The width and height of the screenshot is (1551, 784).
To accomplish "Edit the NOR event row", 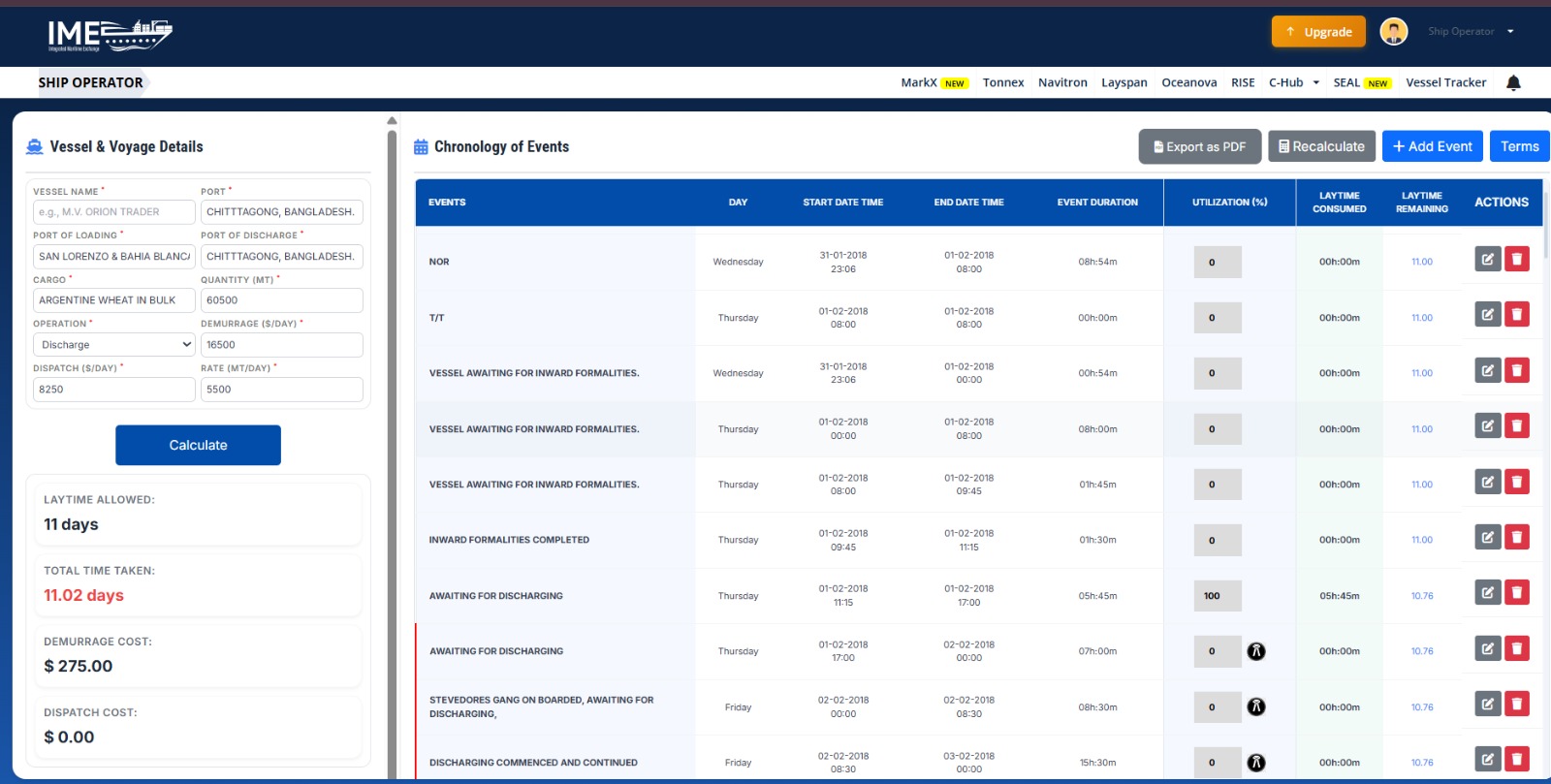I will pos(1487,259).
